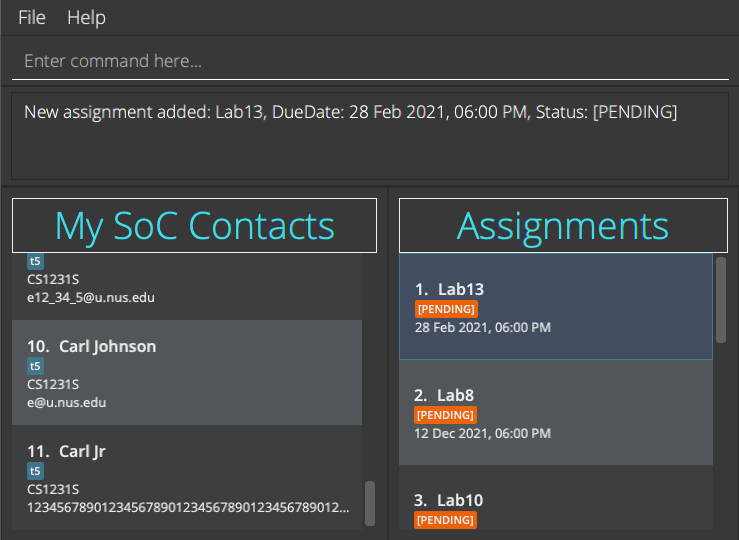Click the PENDING badge of Lab8
This screenshot has width=739, height=540.
tap(445, 415)
